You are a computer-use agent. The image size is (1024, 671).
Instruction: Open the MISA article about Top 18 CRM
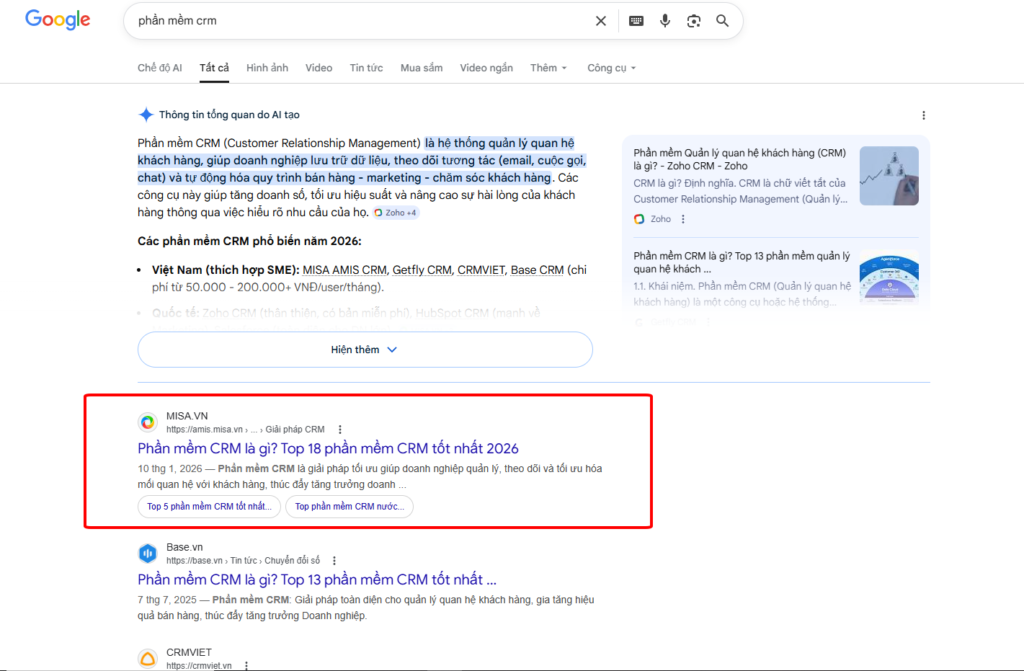point(331,448)
